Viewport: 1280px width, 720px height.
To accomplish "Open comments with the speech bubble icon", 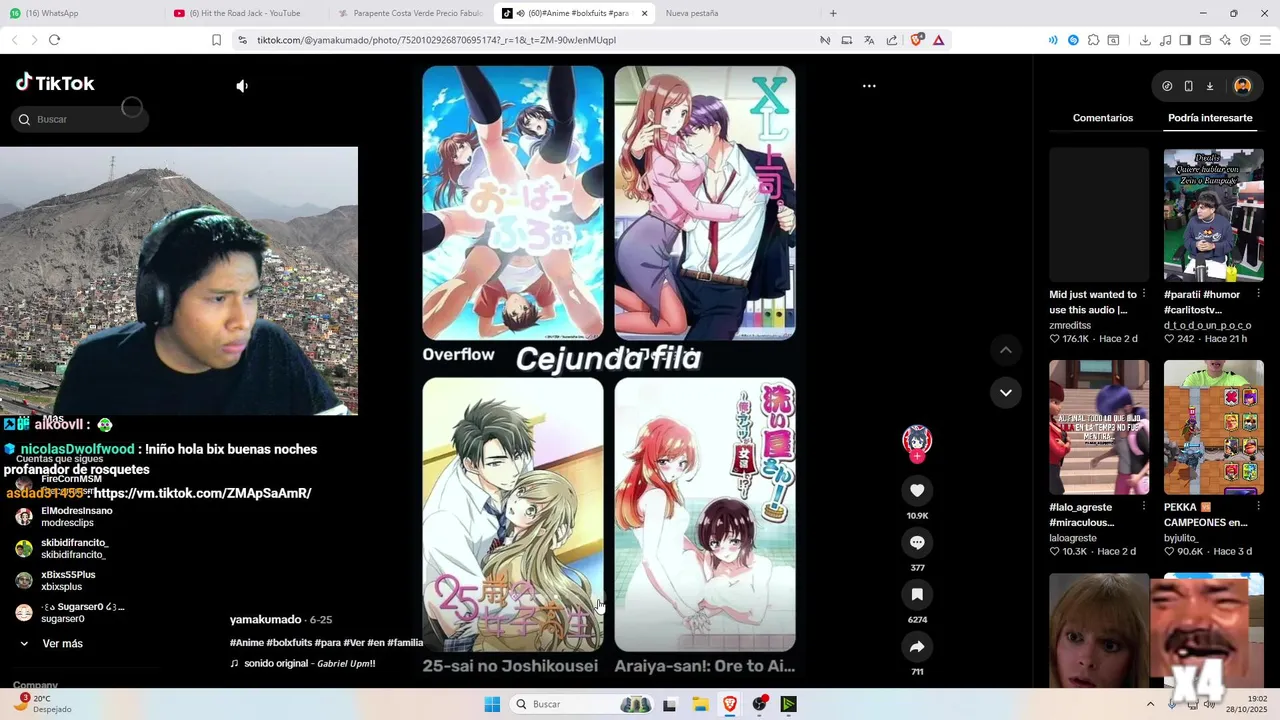I will coord(917,542).
